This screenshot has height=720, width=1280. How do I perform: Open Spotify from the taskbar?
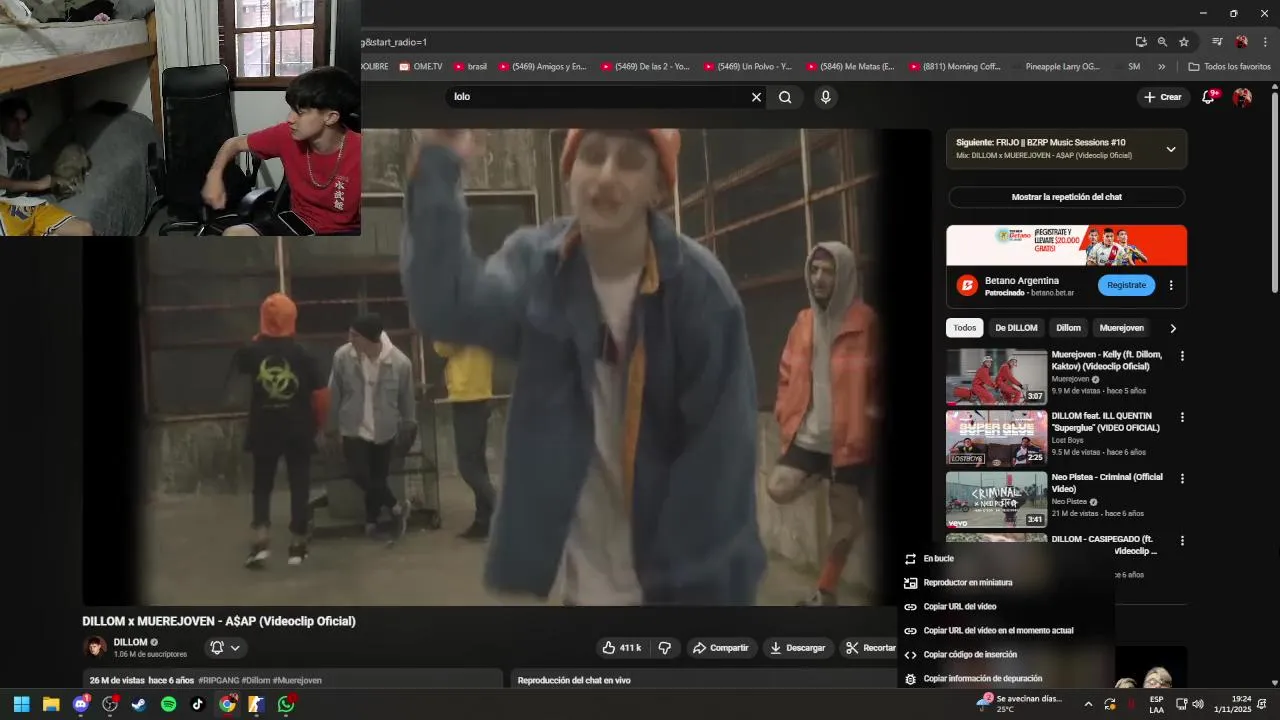click(168, 704)
